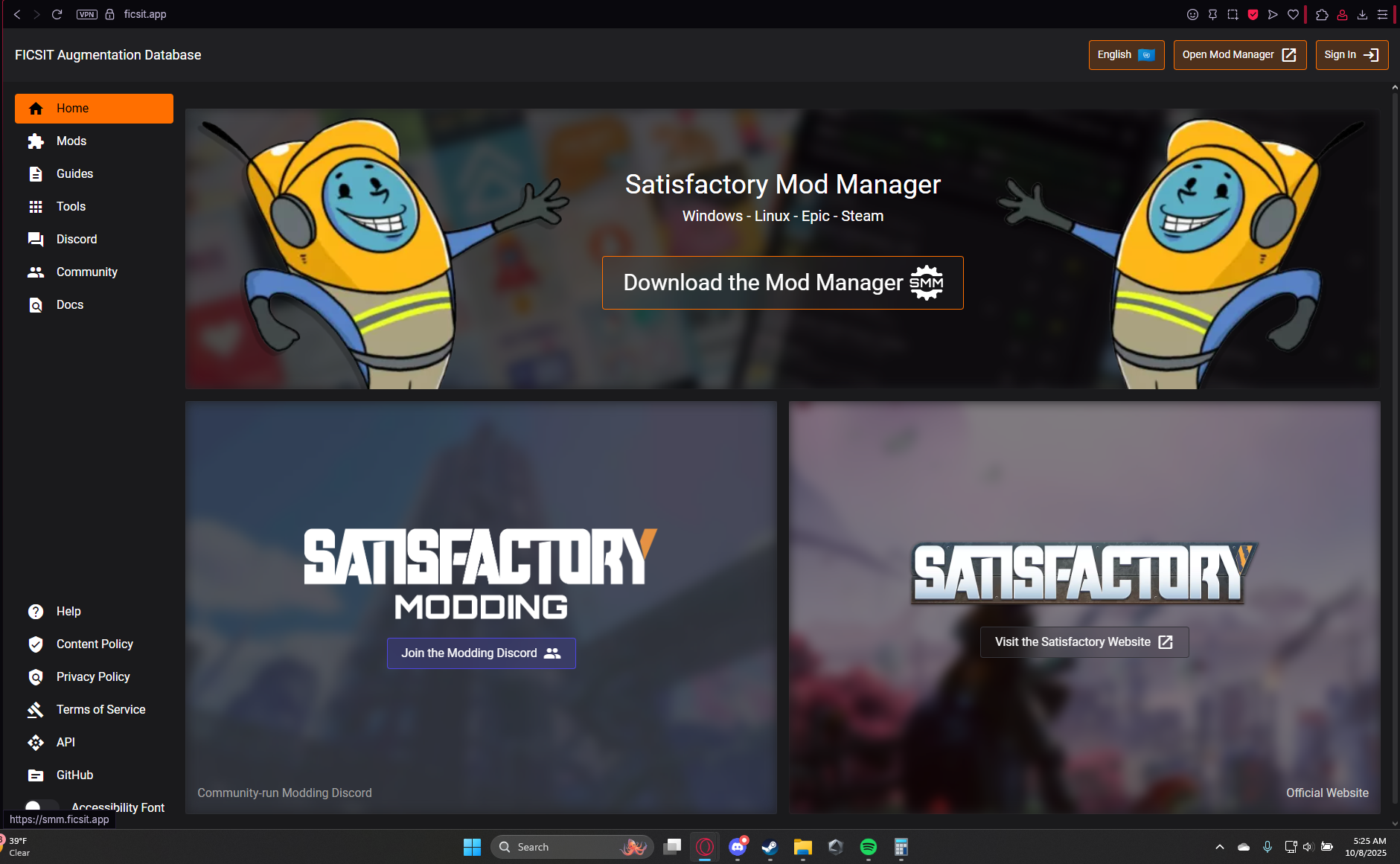Image resolution: width=1400 pixels, height=864 pixels.
Task: Open the Help link
Action: pos(94,612)
